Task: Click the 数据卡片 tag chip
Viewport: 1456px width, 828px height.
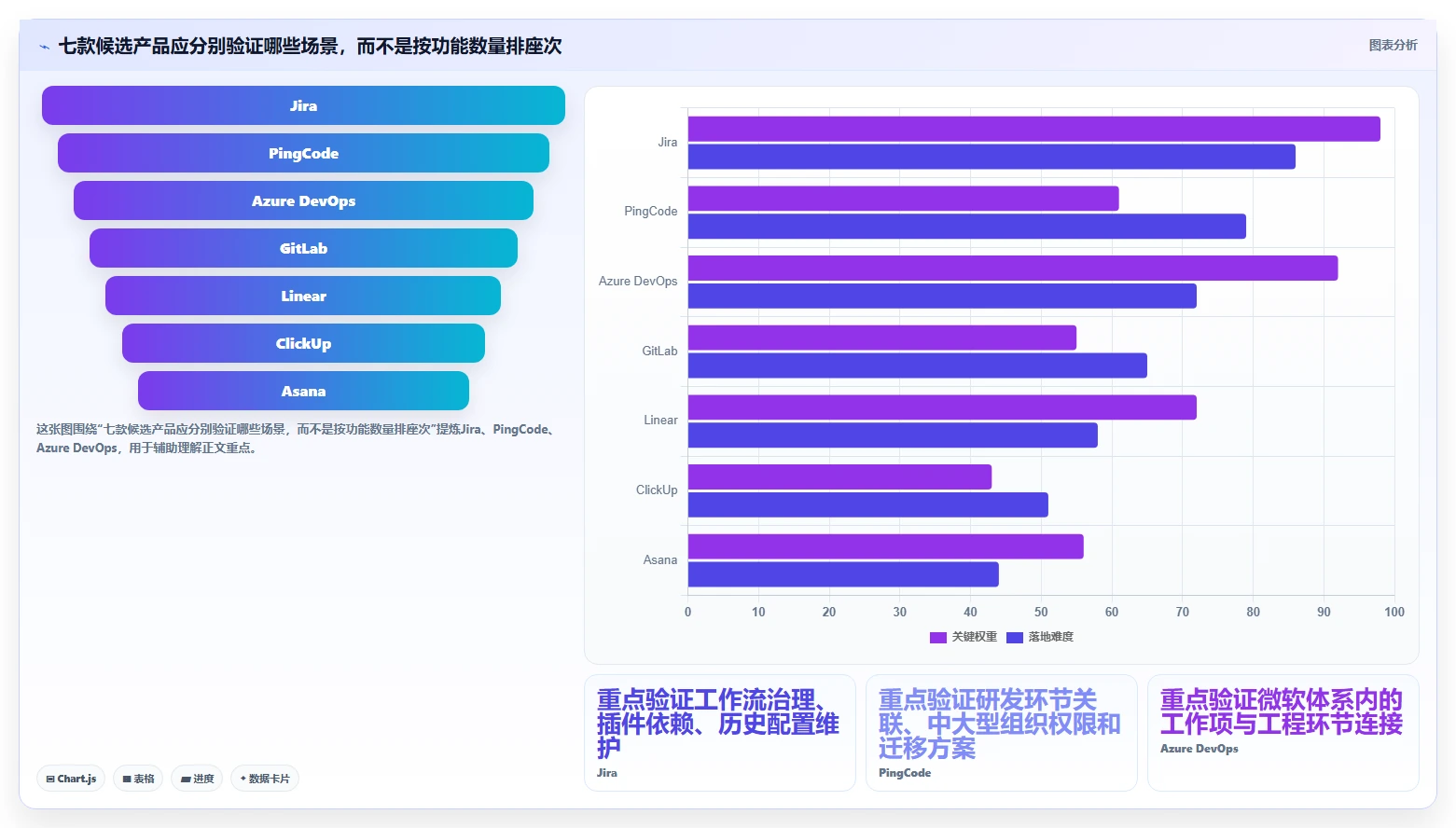Action: pyautogui.click(x=265, y=779)
